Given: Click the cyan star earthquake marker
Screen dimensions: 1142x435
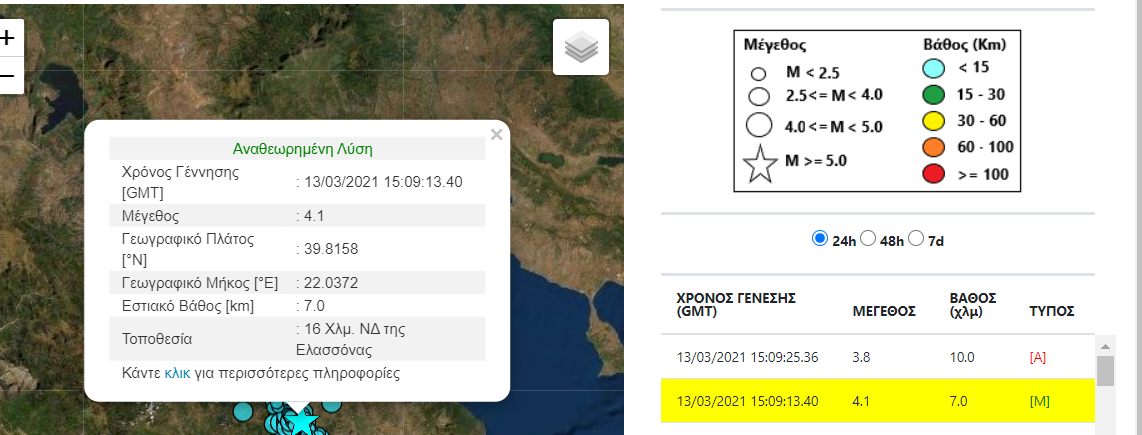Looking at the screenshot, I should tap(302, 421).
